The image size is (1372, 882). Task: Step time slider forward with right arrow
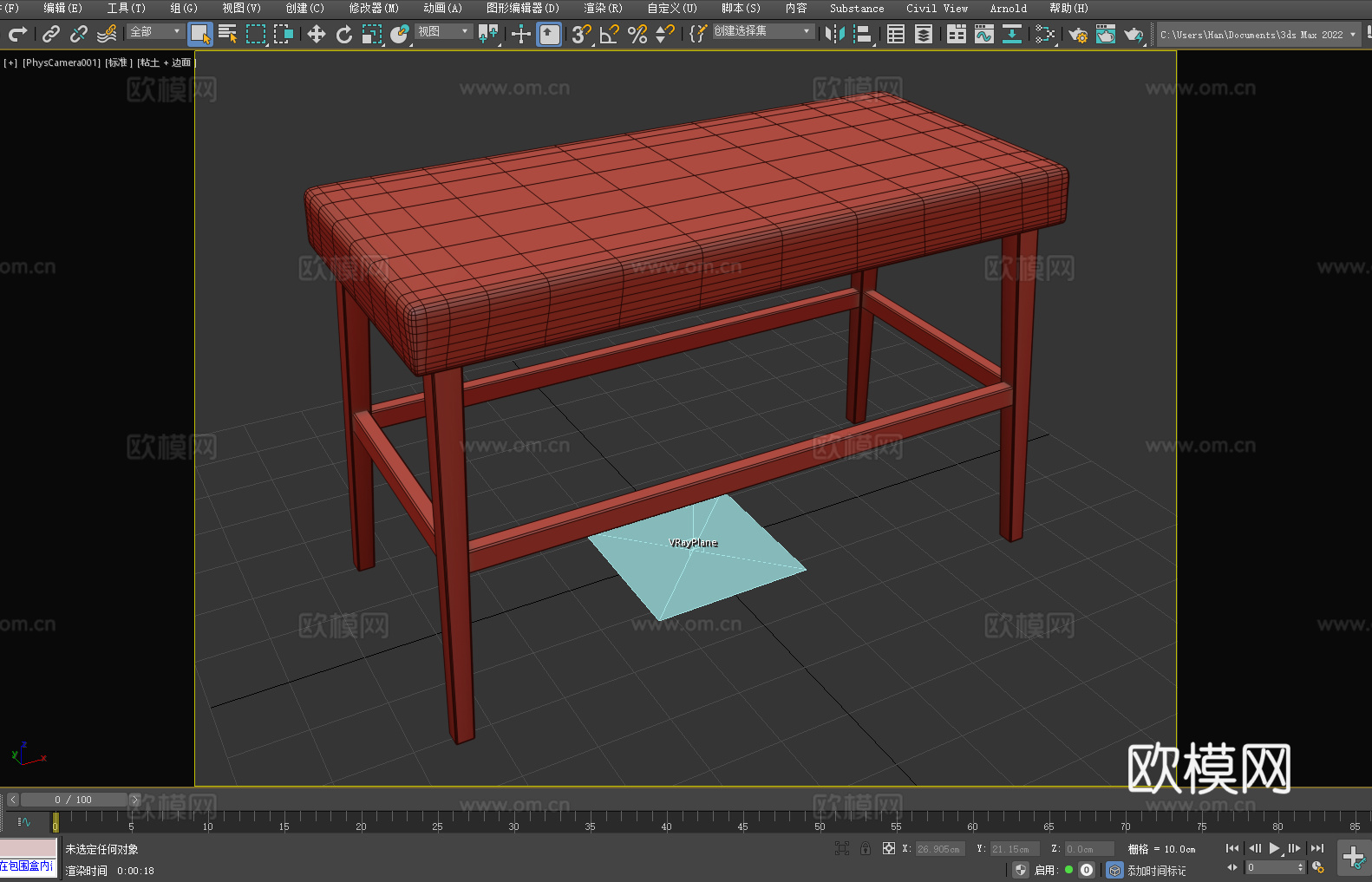click(134, 800)
